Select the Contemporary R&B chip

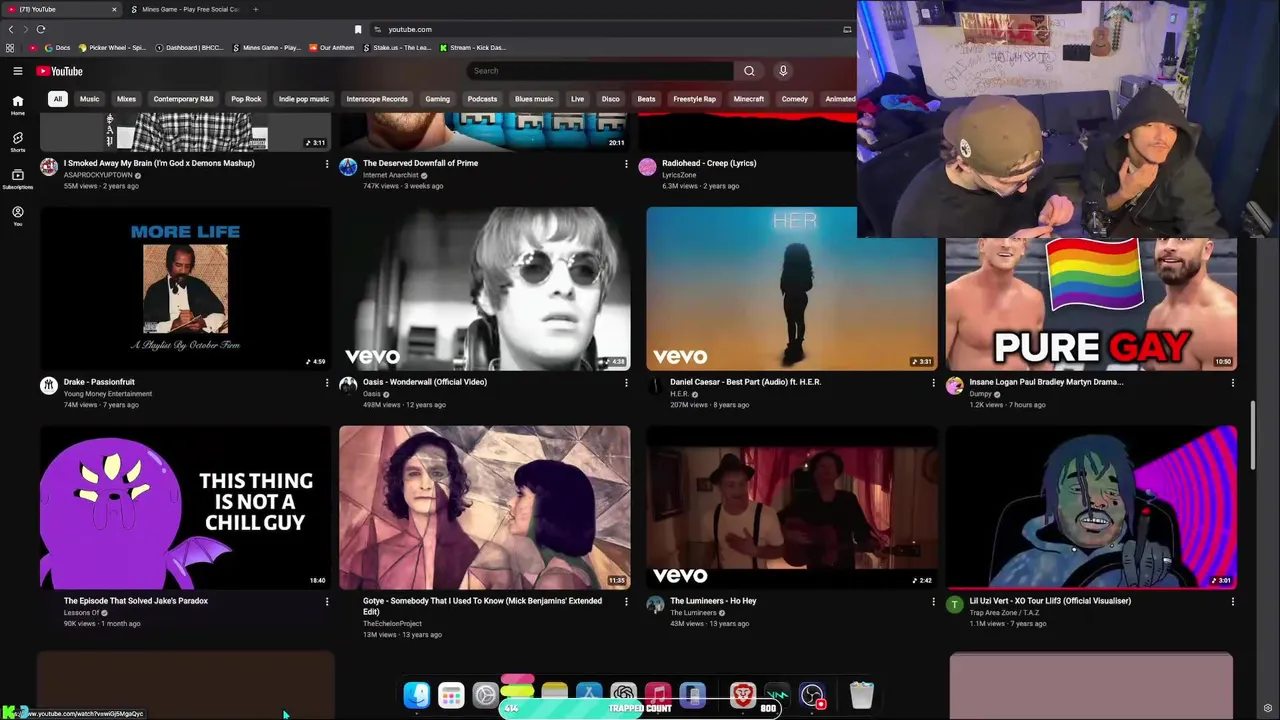pos(183,99)
